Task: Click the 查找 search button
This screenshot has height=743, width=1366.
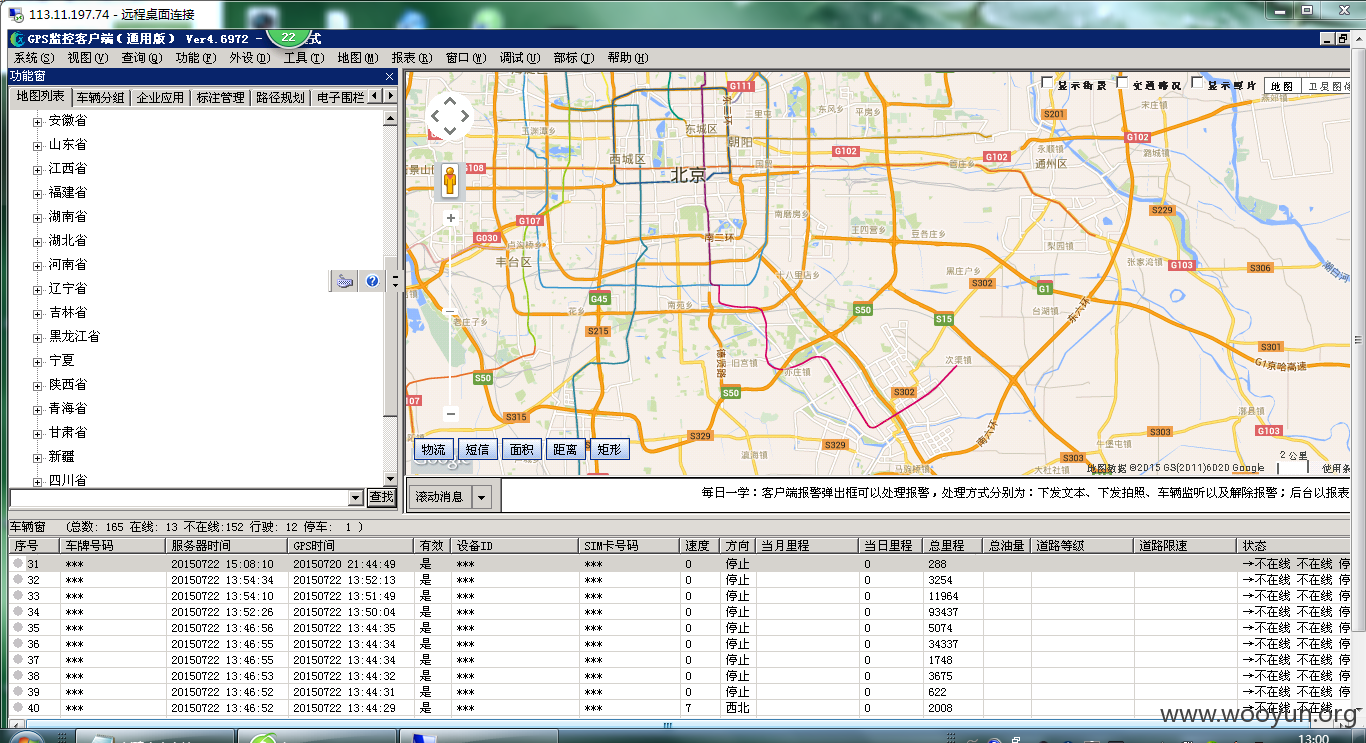Action: point(381,497)
